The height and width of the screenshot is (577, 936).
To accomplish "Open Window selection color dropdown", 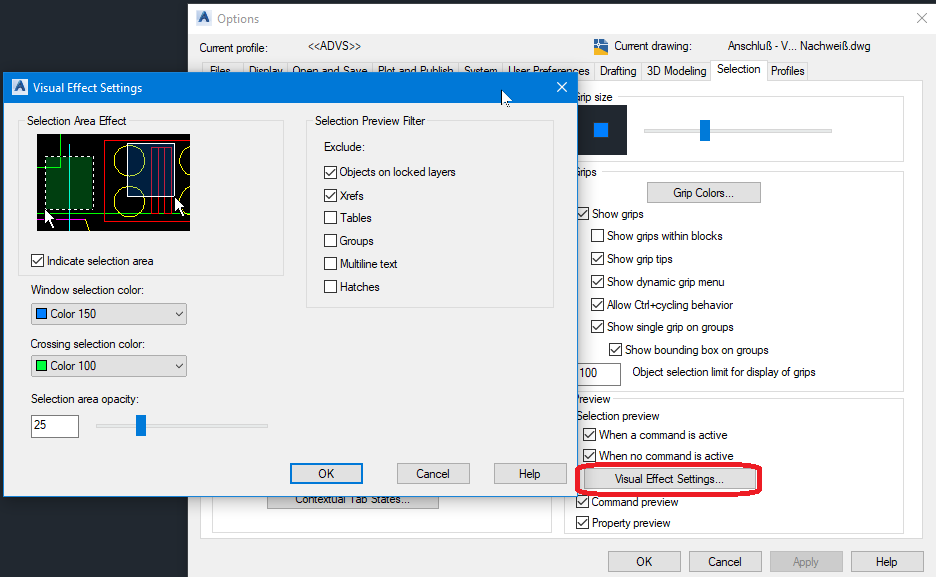I will pos(109,314).
